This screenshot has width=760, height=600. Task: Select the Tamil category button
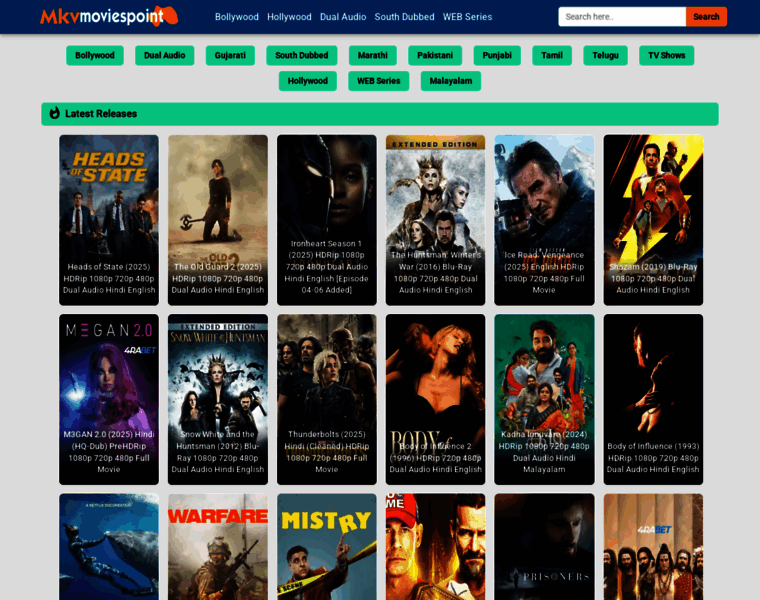(x=552, y=55)
